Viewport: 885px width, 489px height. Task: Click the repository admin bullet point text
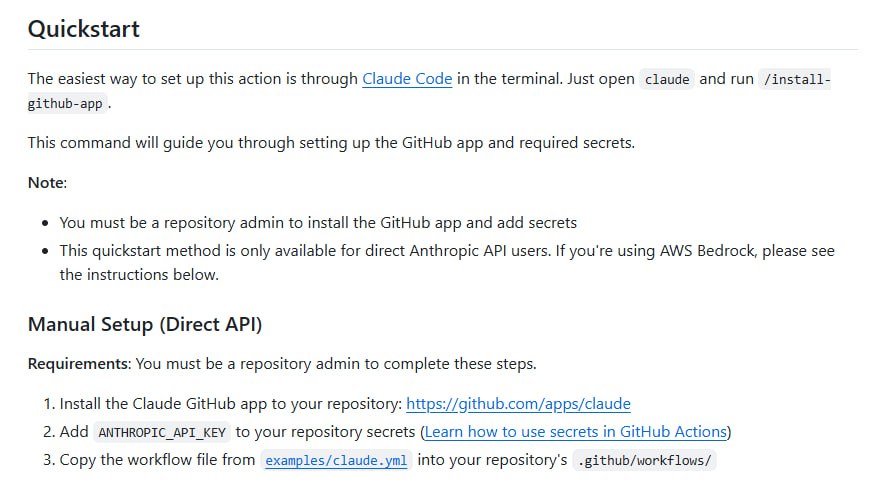pyautogui.click(x=318, y=223)
